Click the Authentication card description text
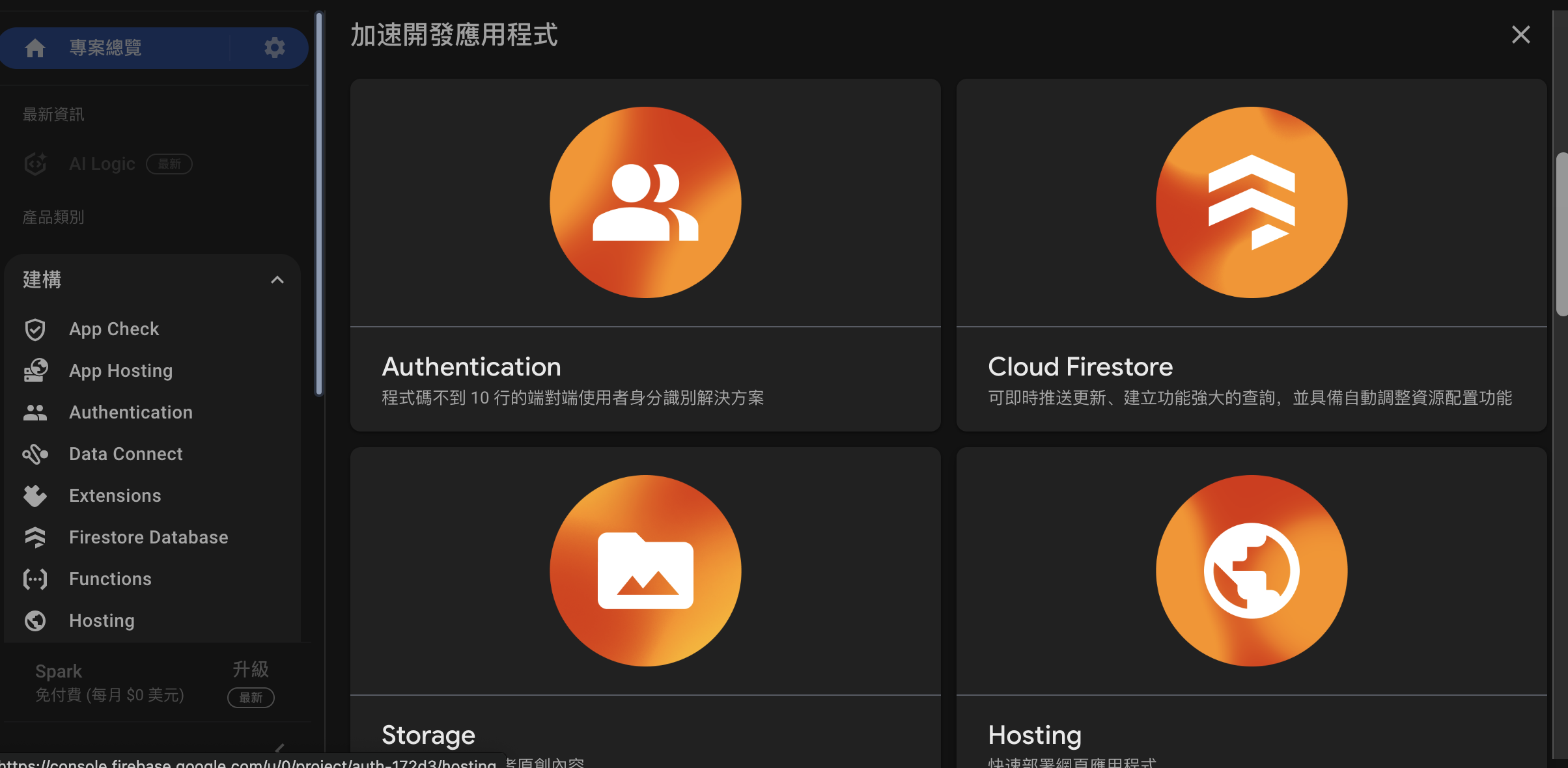This screenshot has width=1568, height=768. [x=573, y=398]
